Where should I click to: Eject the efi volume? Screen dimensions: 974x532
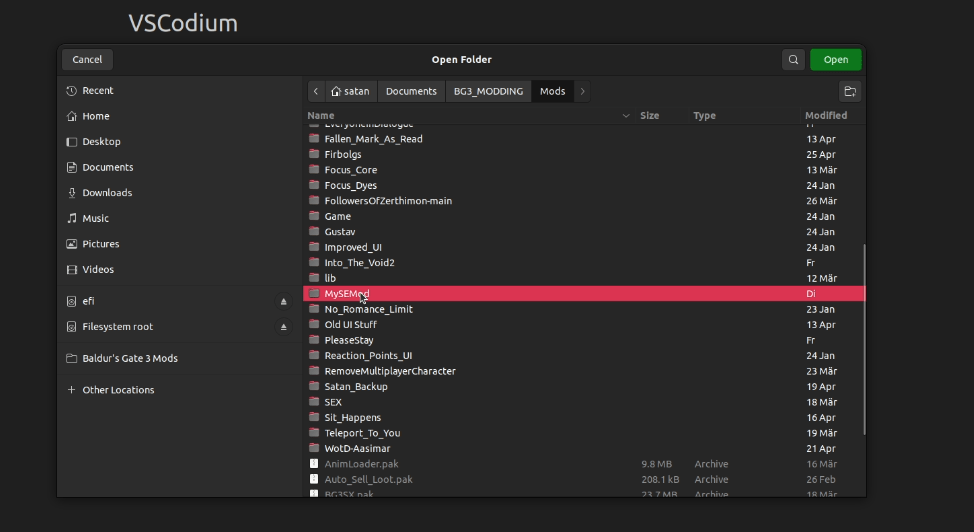283,301
